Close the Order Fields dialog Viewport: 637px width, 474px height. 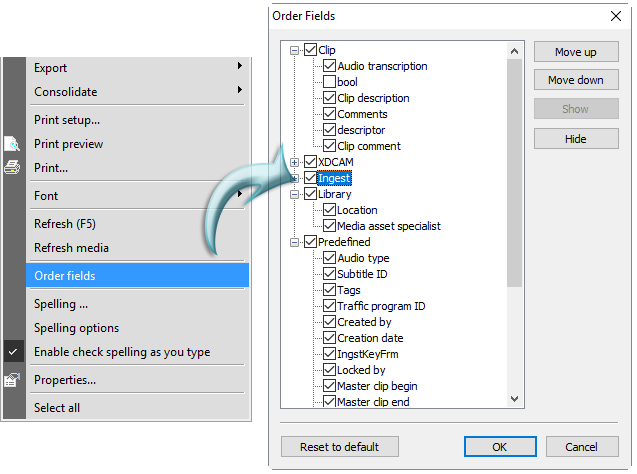coord(615,16)
